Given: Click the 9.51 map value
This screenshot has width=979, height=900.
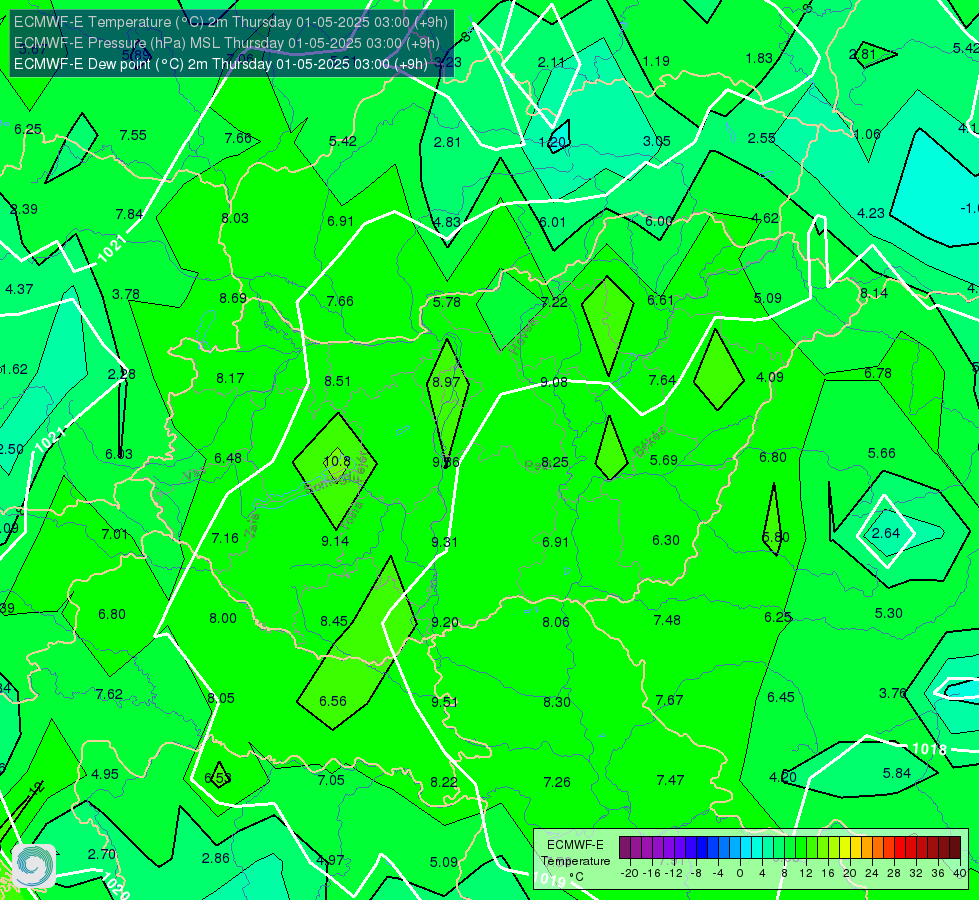Looking at the screenshot, I should [x=445, y=702].
